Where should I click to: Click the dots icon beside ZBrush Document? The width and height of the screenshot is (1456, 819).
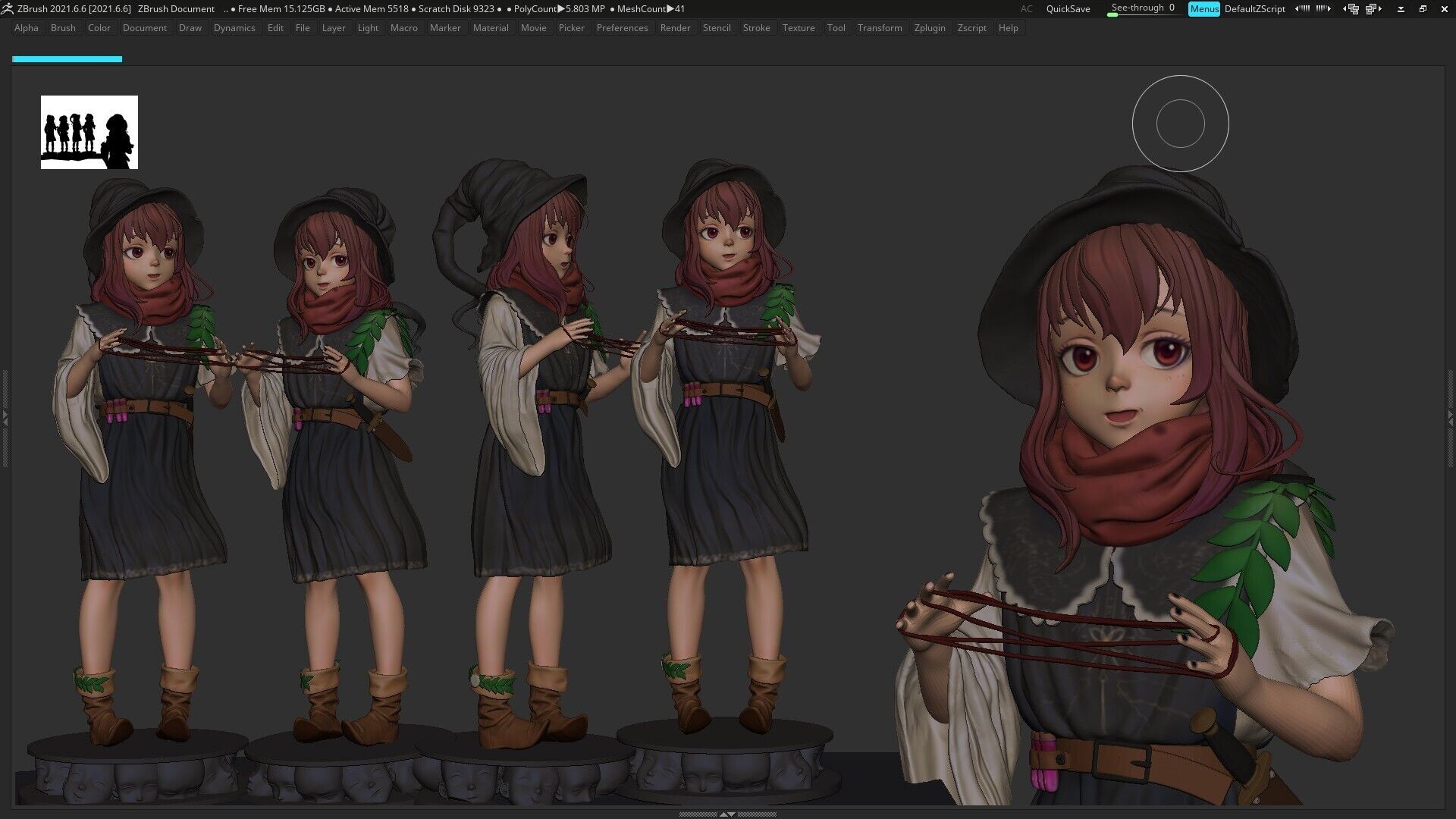[x=225, y=9]
